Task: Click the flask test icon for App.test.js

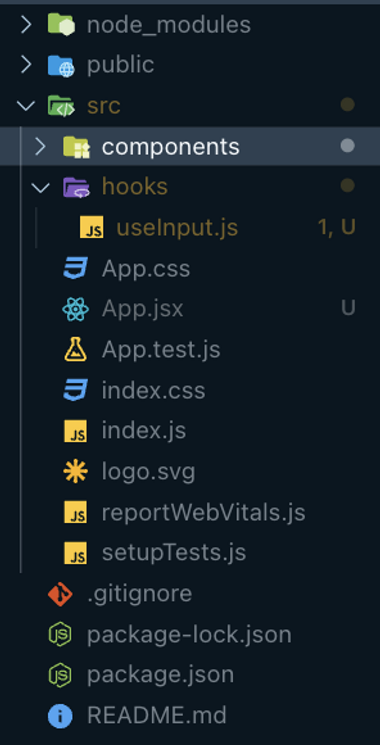Action: click(x=76, y=350)
